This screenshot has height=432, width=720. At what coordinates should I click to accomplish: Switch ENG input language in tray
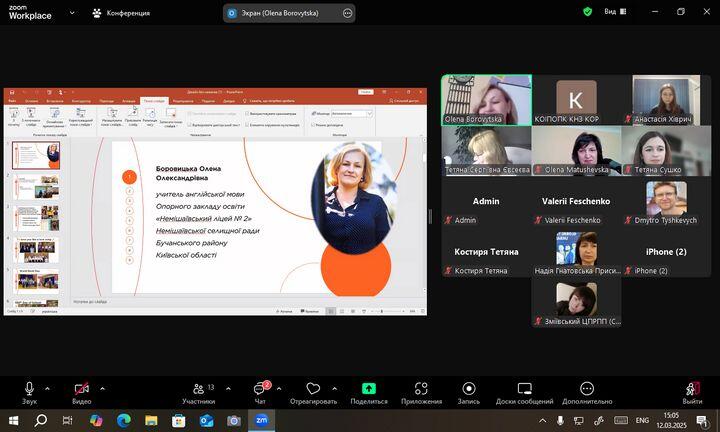642,420
